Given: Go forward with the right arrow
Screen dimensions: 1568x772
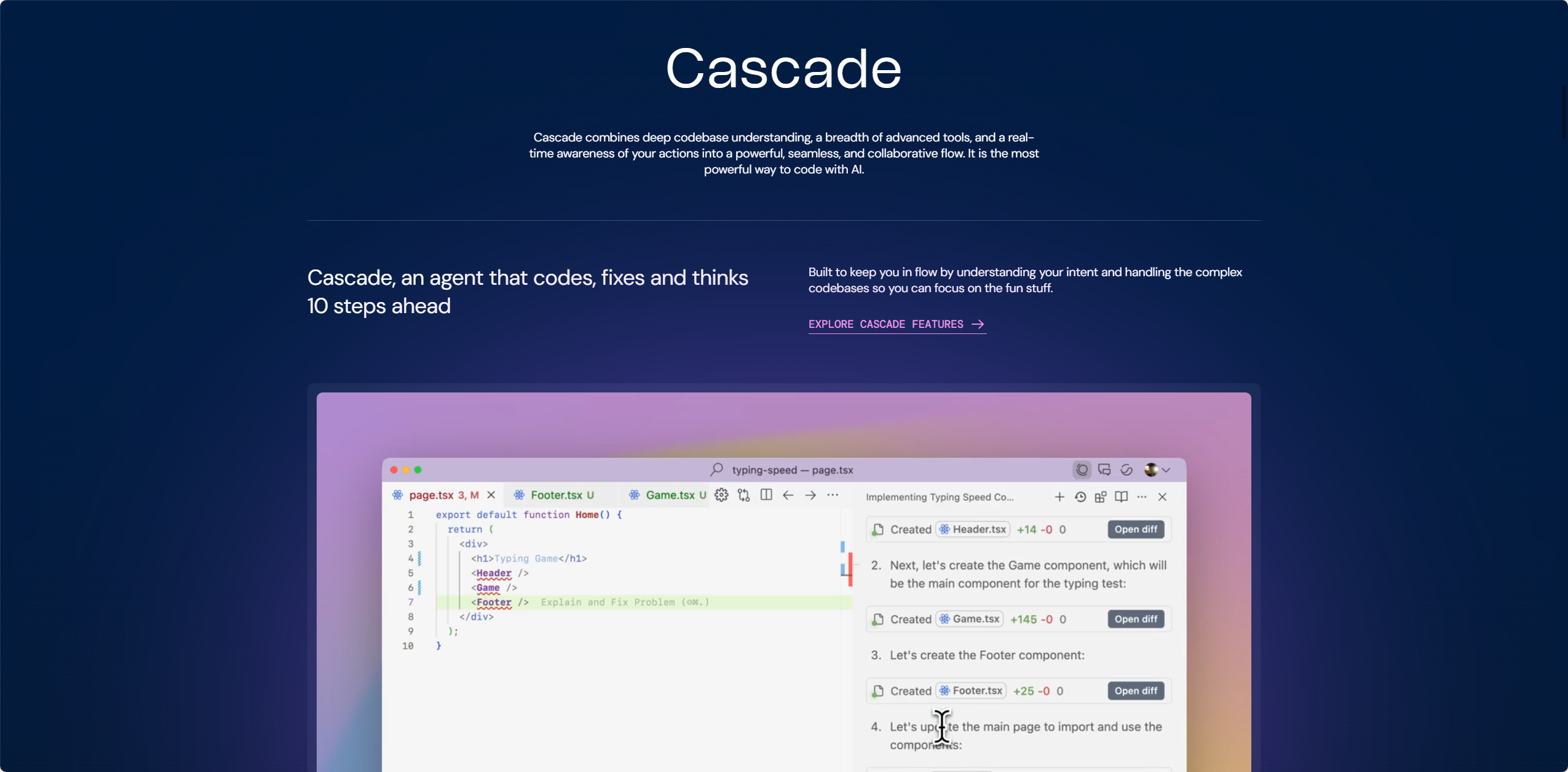Looking at the screenshot, I should pos(810,495).
